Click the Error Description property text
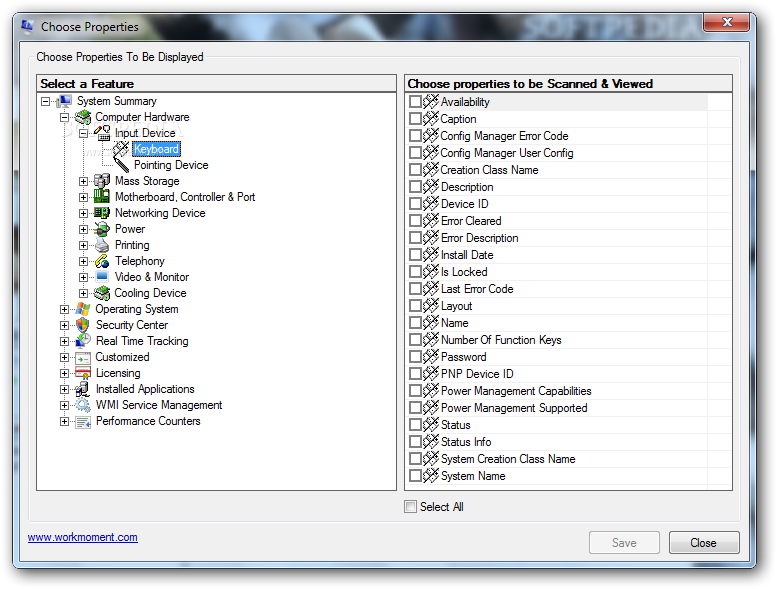 point(479,238)
